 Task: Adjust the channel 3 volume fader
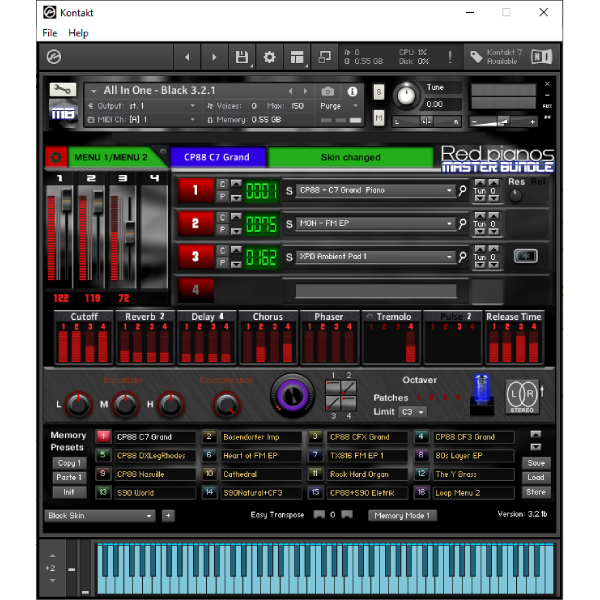click(130, 232)
